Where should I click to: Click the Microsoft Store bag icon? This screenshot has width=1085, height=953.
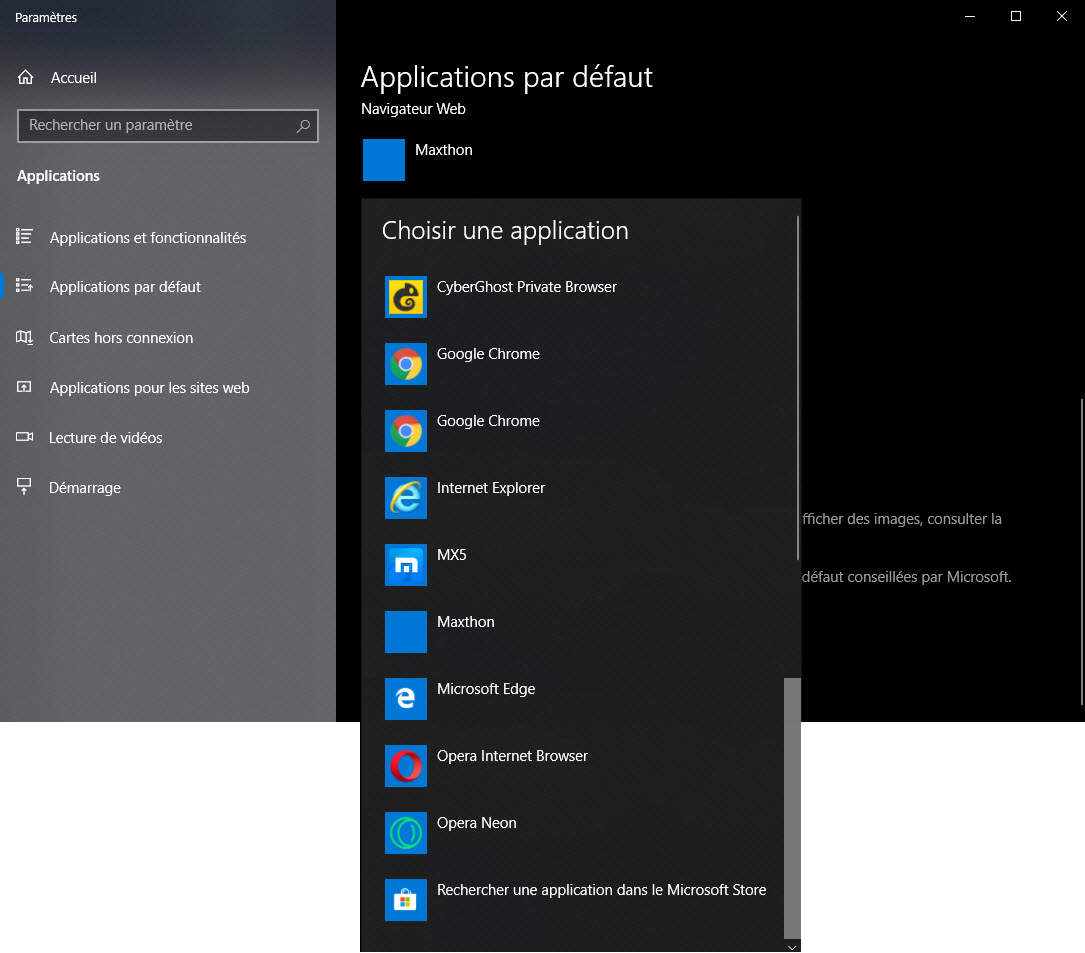click(405, 900)
